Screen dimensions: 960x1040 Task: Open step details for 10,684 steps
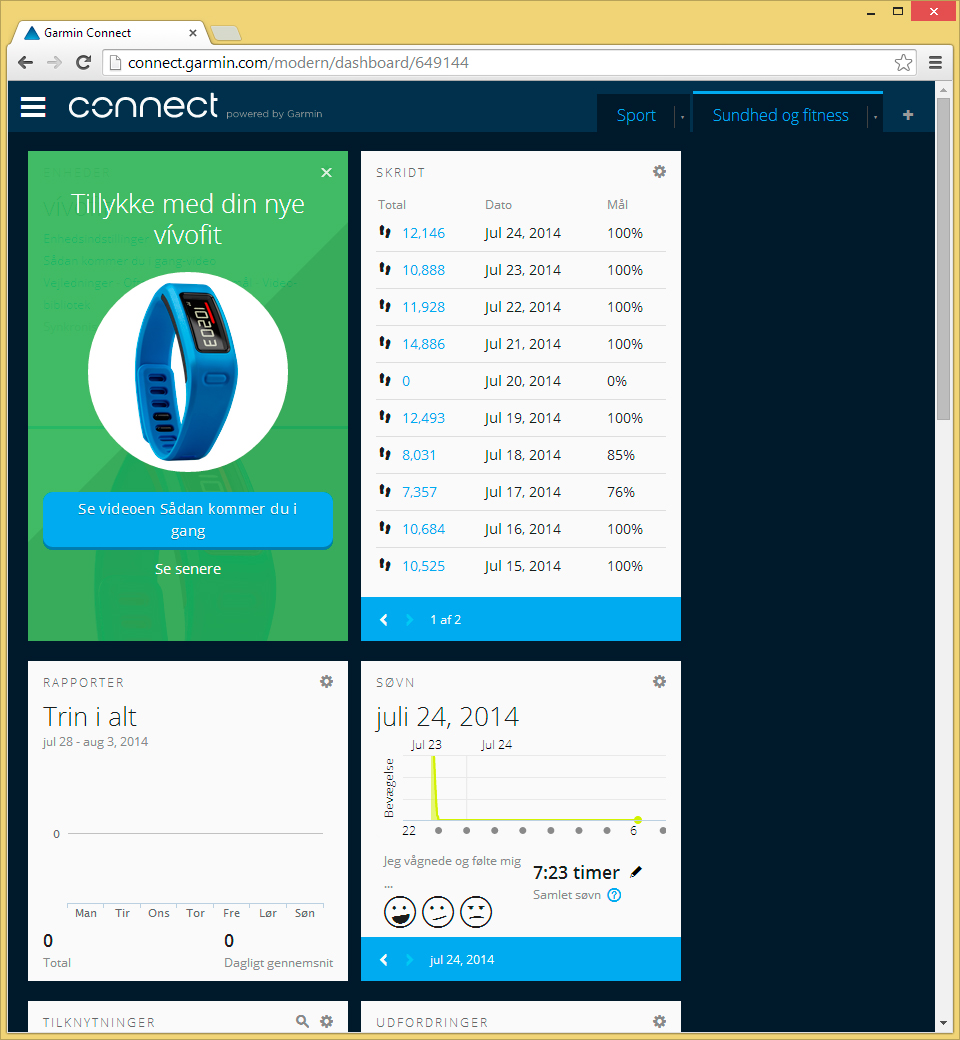pos(423,529)
